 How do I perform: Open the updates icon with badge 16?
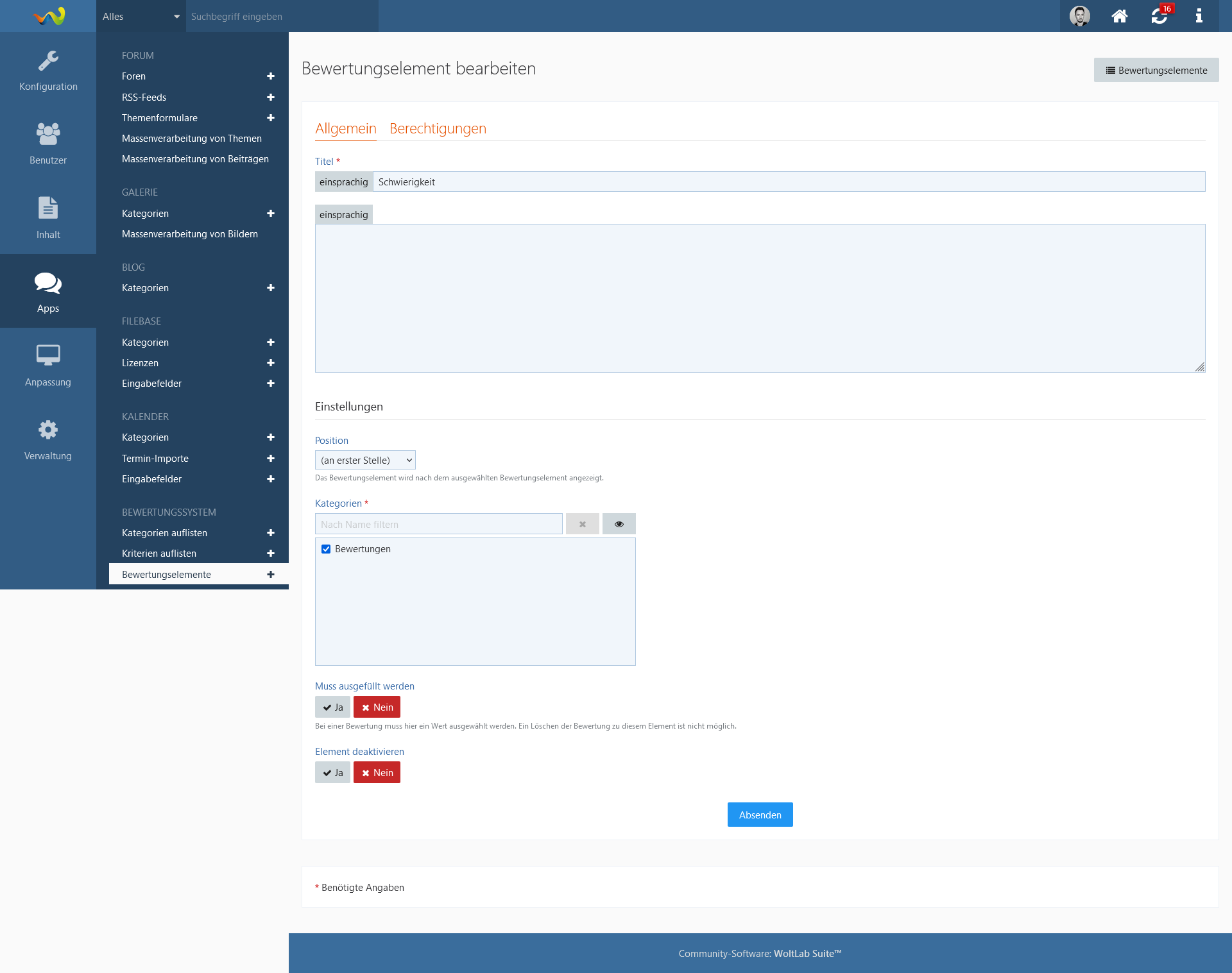coord(1159,16)
